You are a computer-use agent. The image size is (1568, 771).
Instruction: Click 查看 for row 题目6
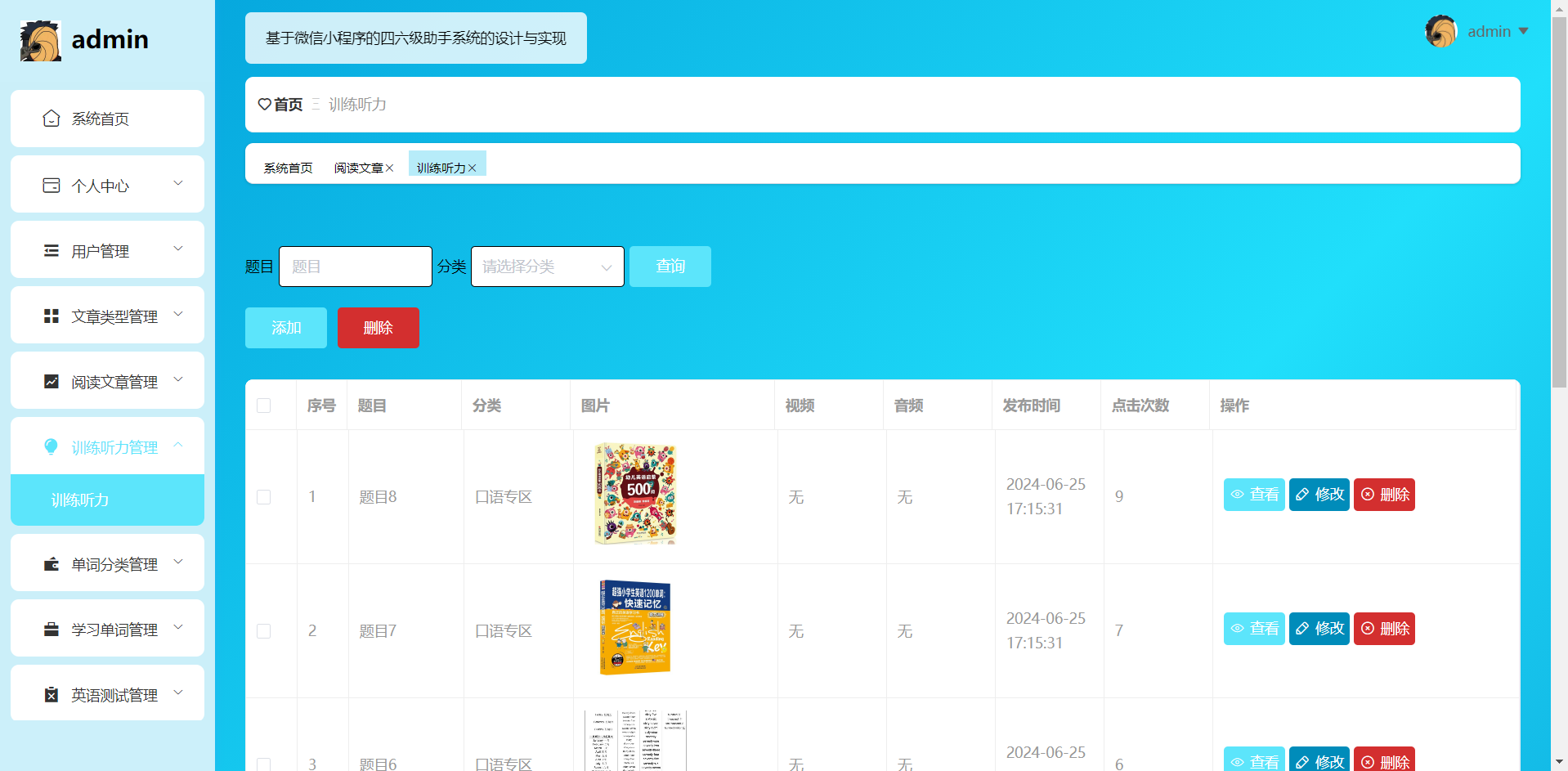[1254, 760]
